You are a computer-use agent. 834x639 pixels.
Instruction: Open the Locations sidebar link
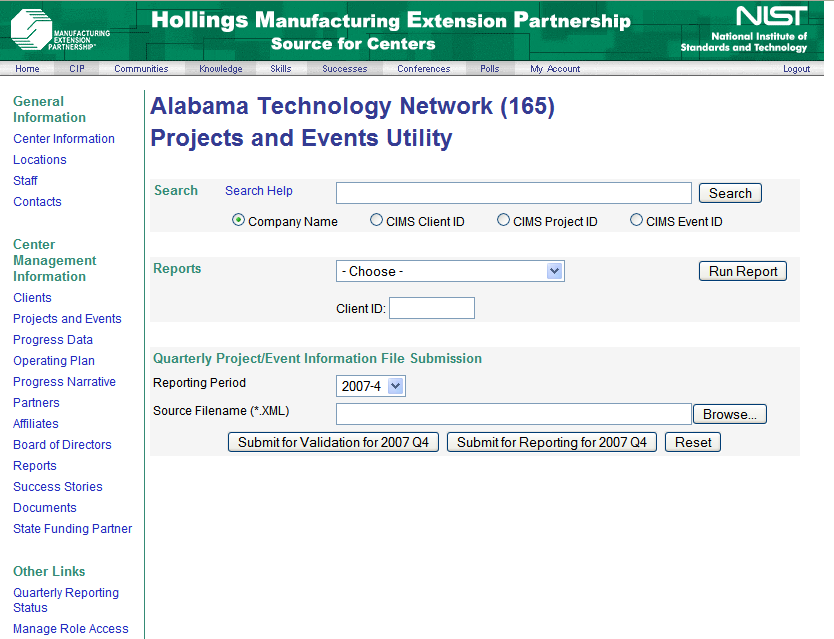(40, 160)
